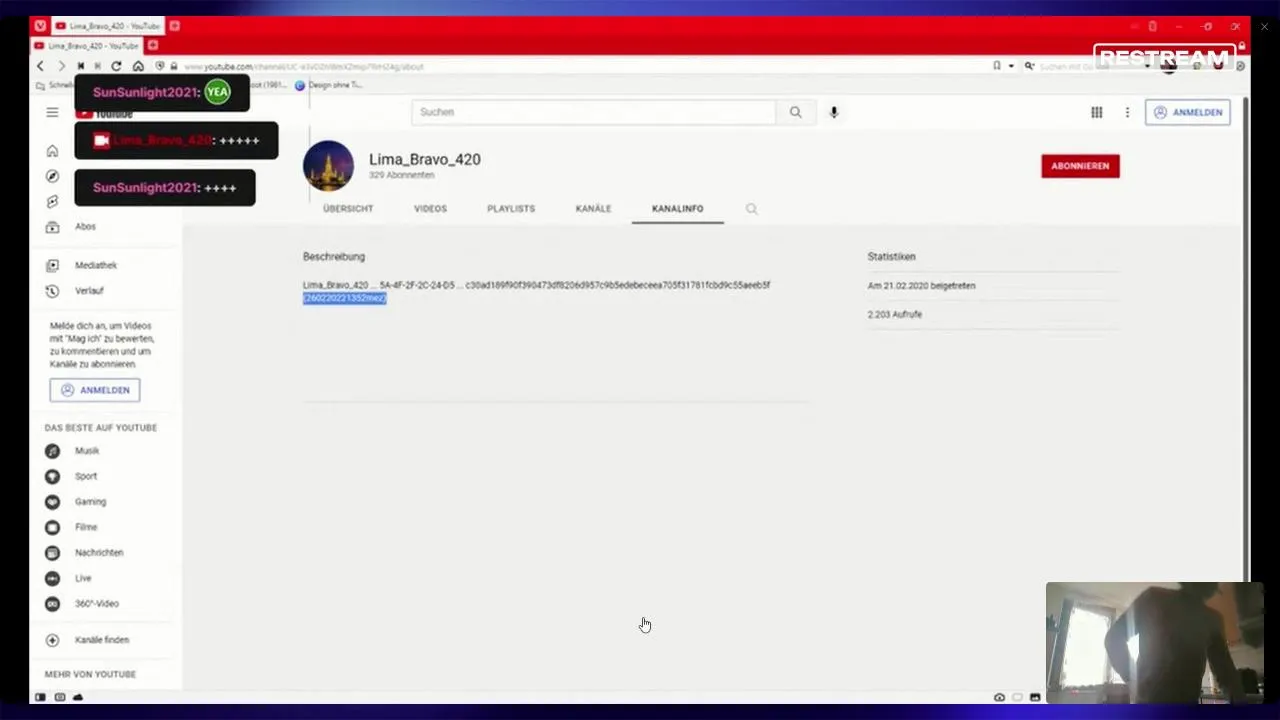
Task: Click the padlock site info icon
Action: click(x=174, y=66)
